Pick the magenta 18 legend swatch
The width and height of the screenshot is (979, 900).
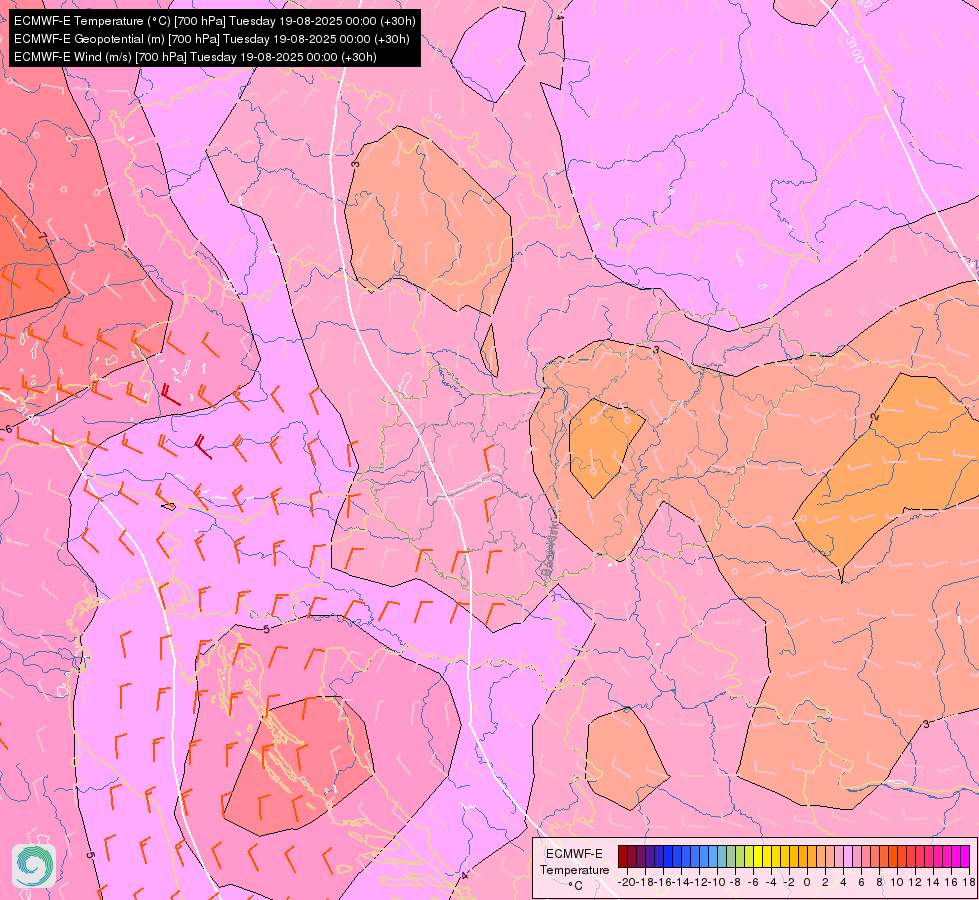[x=965, y=856]
